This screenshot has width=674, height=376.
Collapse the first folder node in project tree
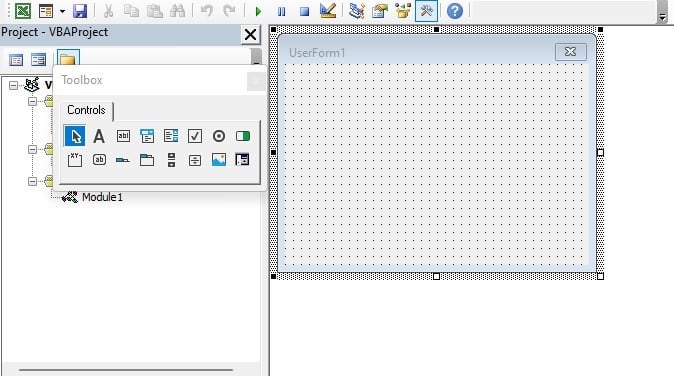[32, 101]
